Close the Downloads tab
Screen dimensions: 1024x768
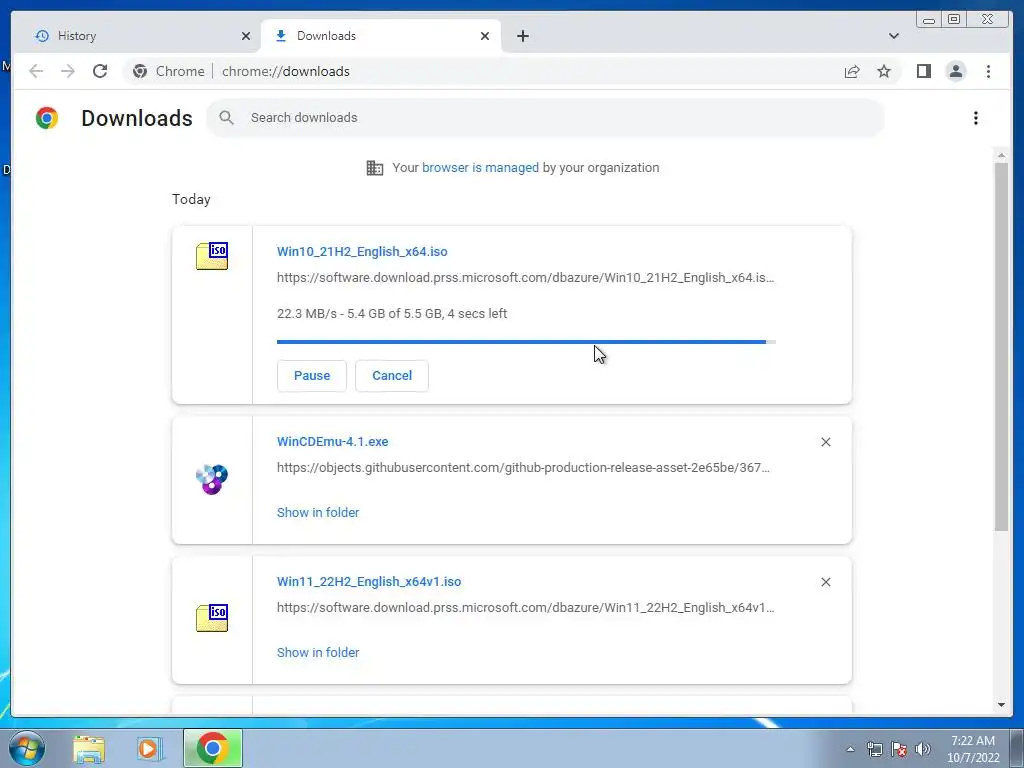[485, 36]
